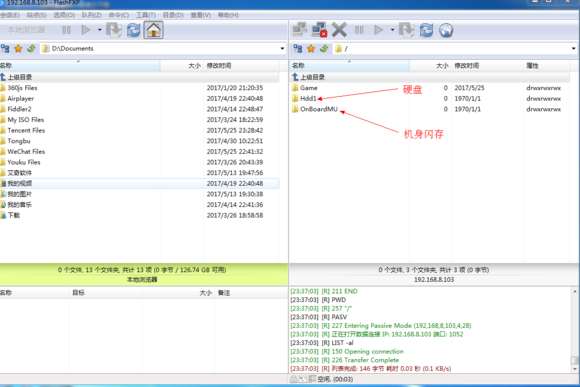Viewport: 580px width, 387px height.
Task: Refresh the local file list
Action: pyautogui.click(x=134, y=30)
